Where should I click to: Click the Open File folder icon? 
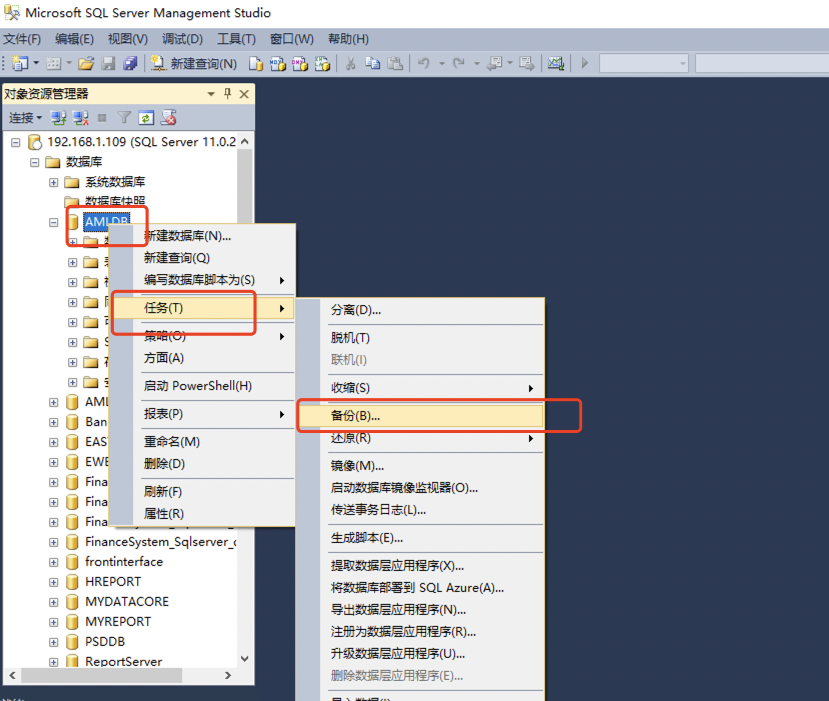point(86,63)
